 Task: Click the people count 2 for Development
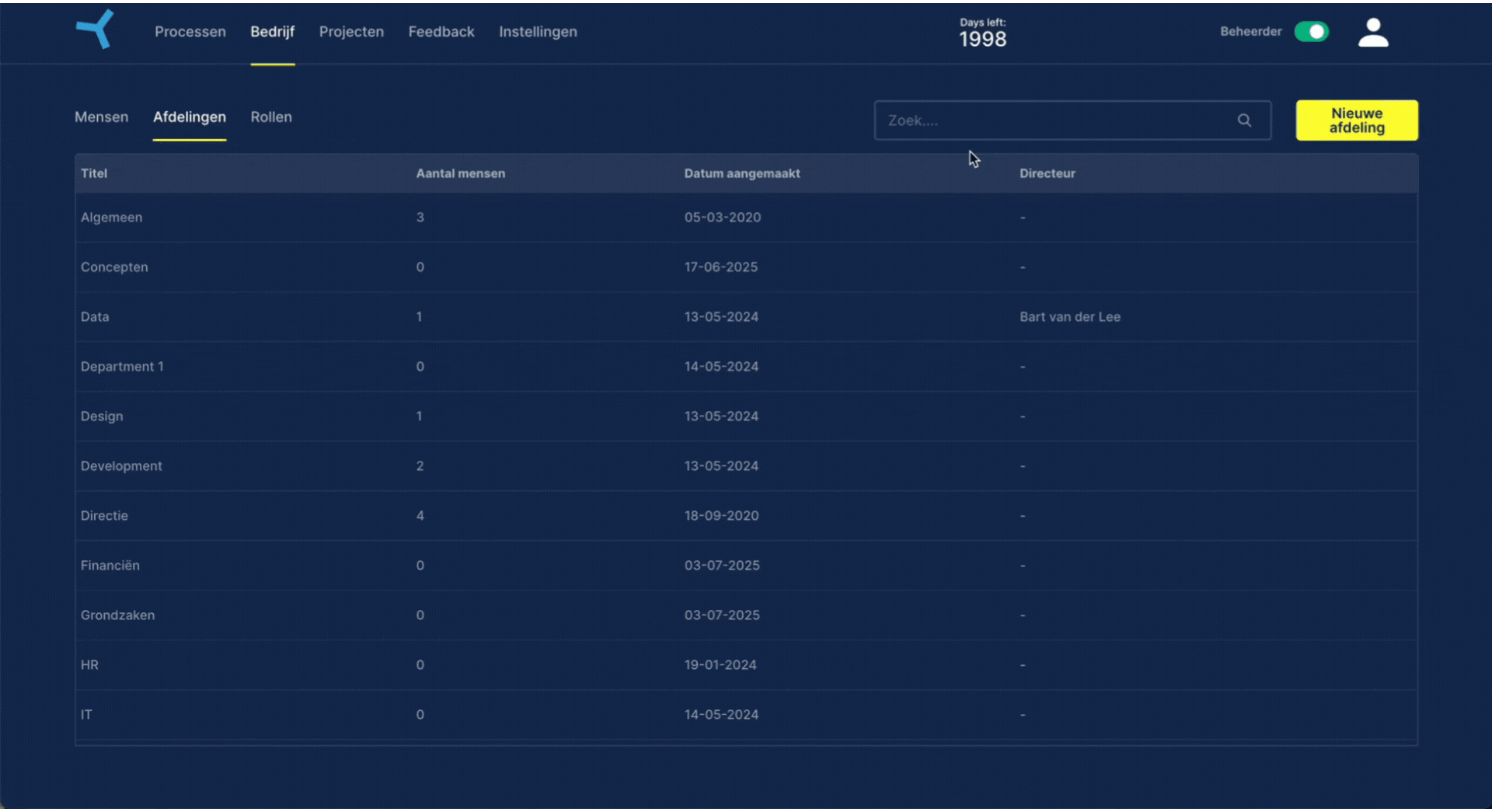tap(420, 466)
